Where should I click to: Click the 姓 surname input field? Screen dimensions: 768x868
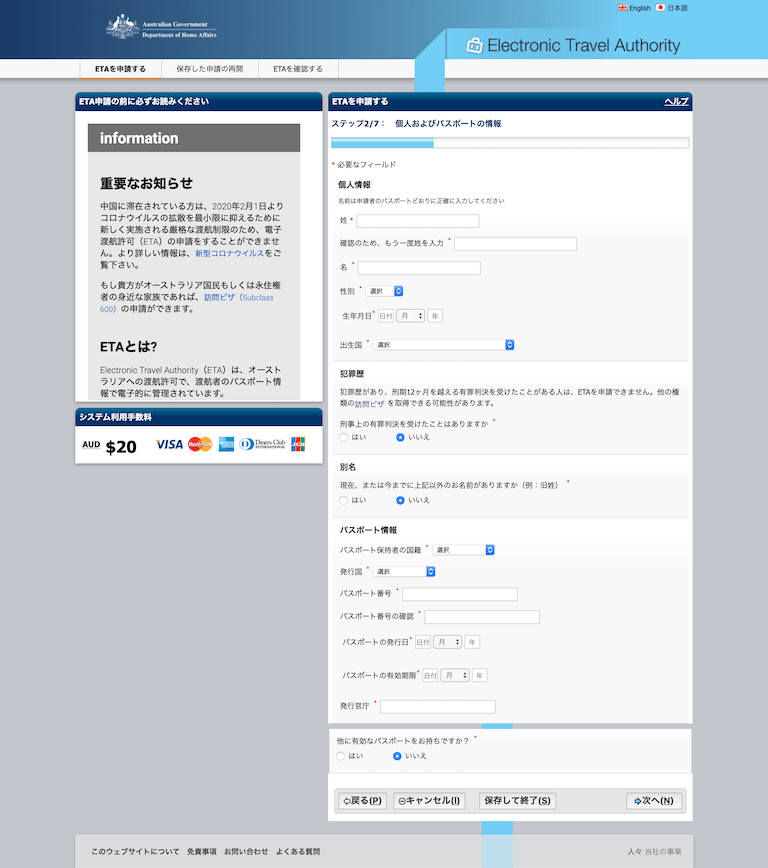418,221
